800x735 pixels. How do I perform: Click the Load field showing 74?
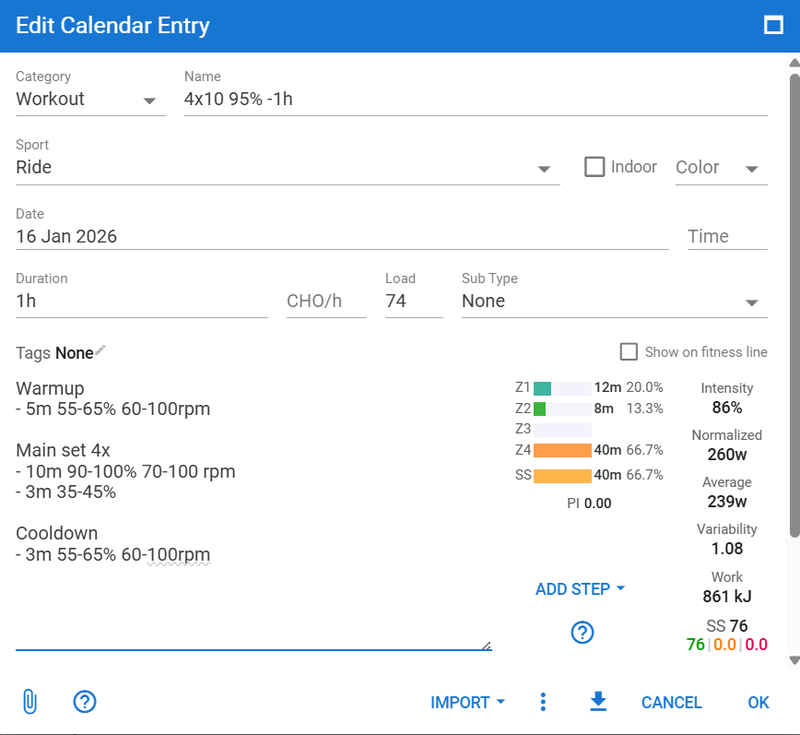click(x=412, y=301)
